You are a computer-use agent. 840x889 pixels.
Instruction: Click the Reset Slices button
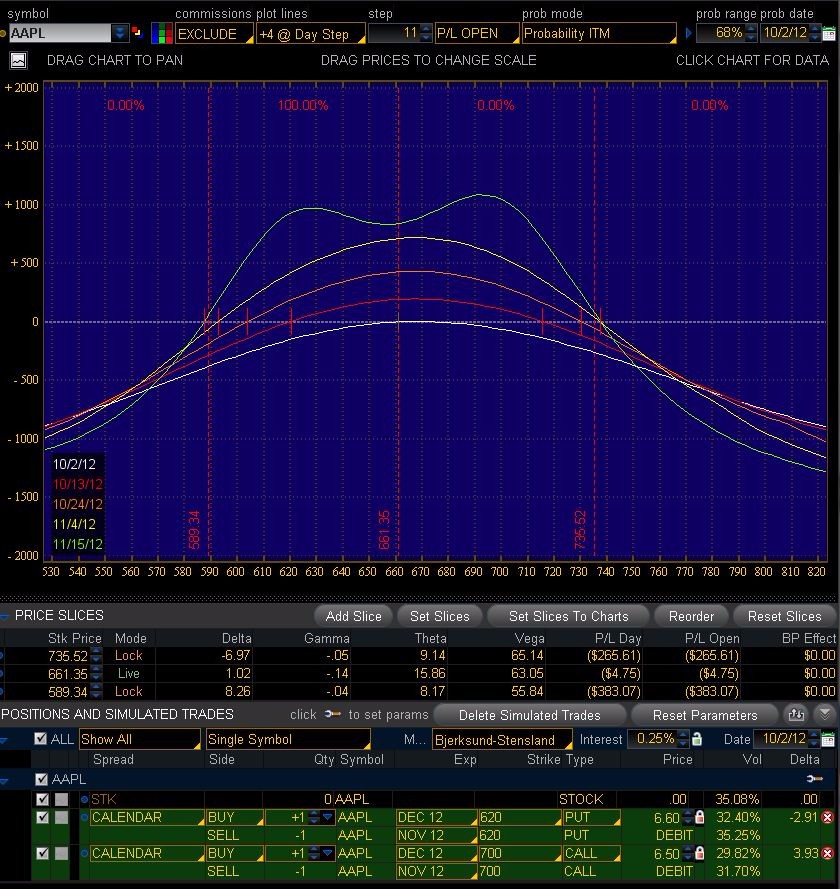pyautogui.click(x=784, y=616)
